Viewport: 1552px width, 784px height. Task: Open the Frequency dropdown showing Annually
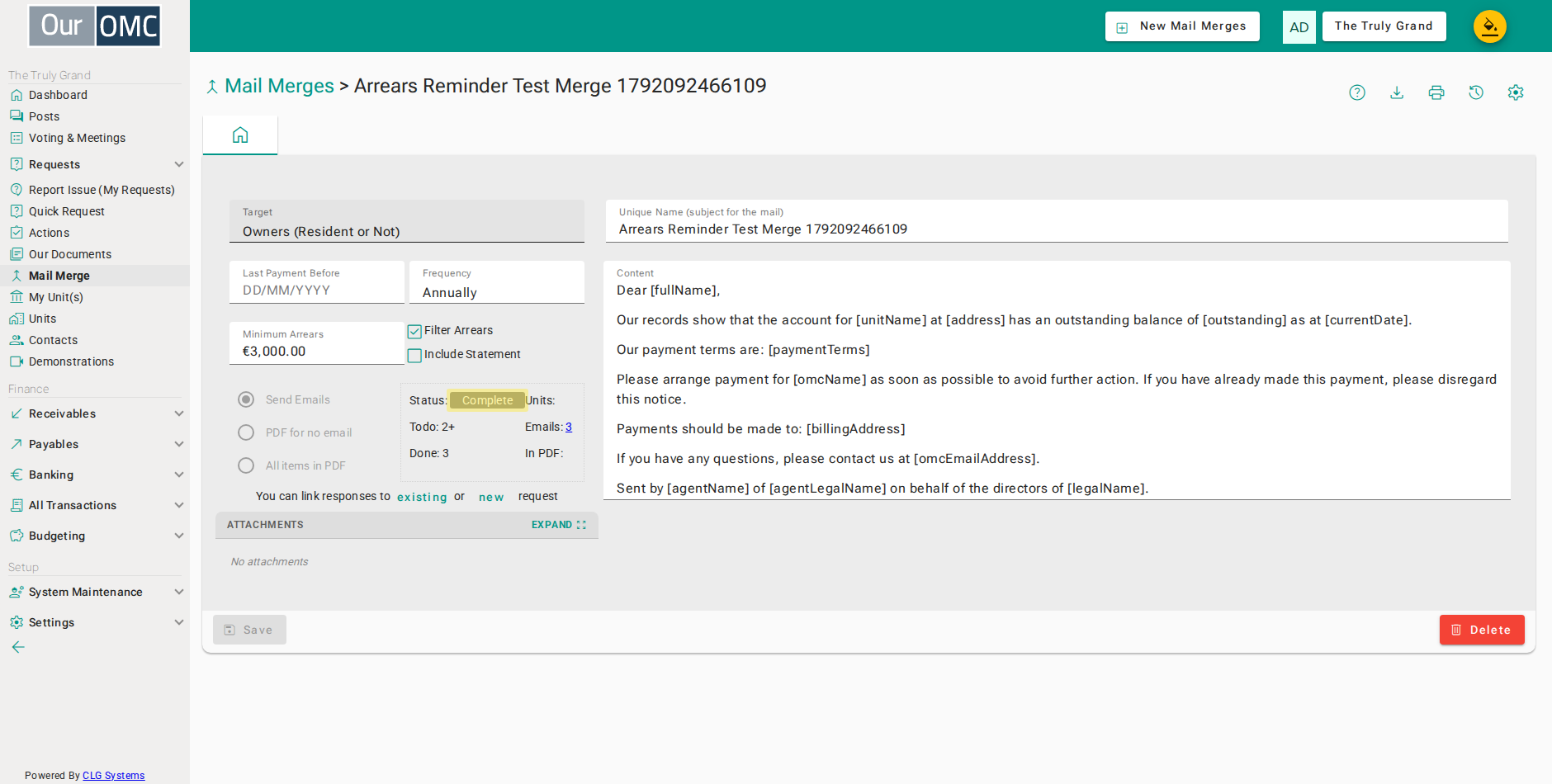coord(497,282)
